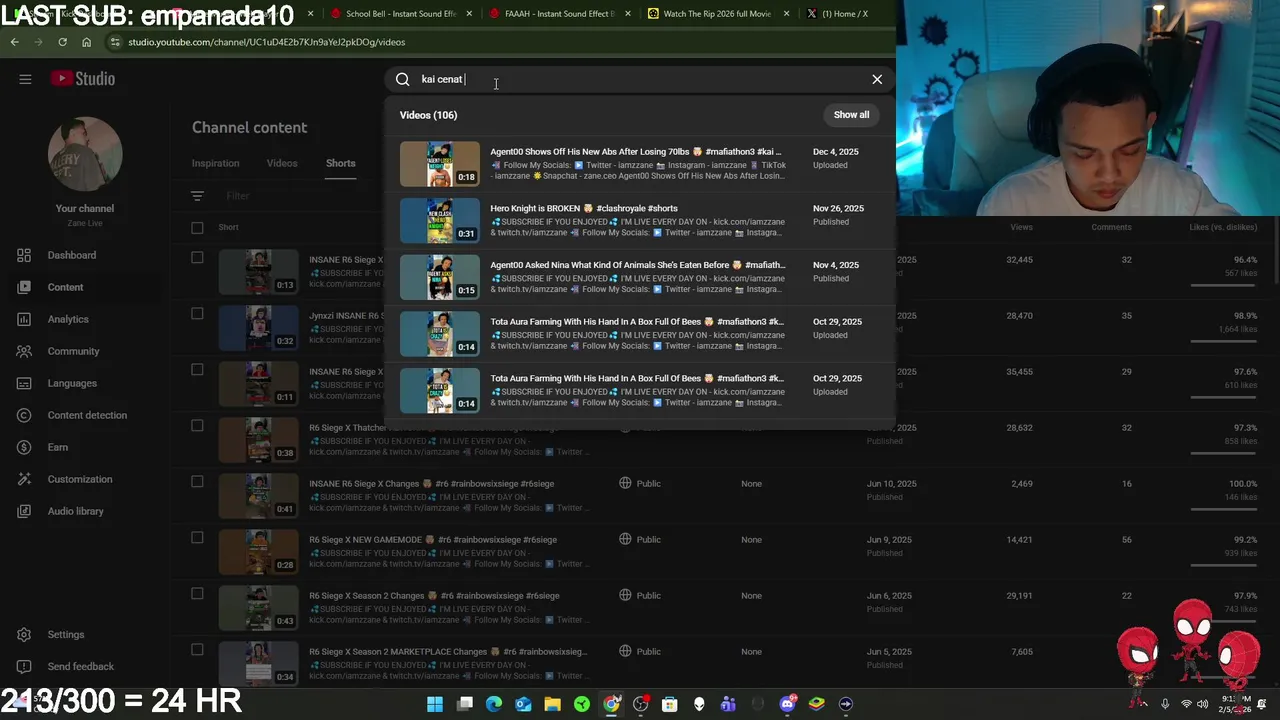The height and width of the screenshot is (720, 1280).
Task: Open the YouTube Studio hamburger menu
Action: 25,79
